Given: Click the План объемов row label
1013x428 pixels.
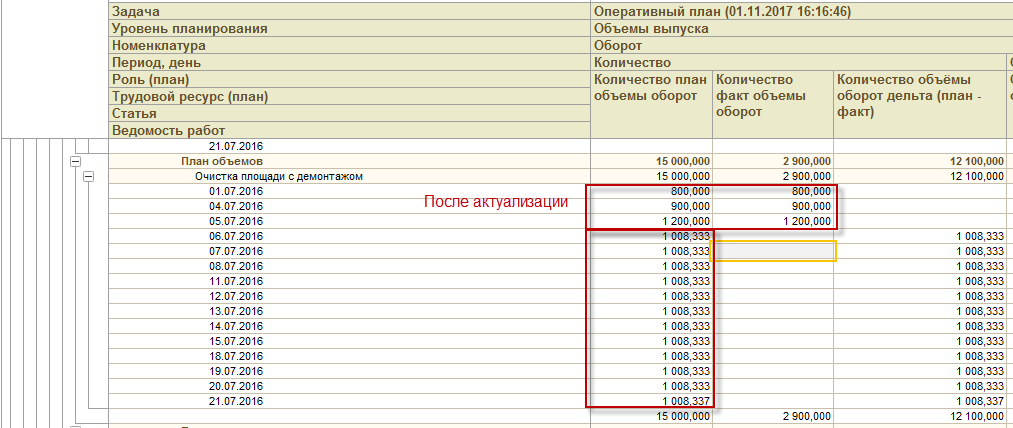Looking at the screenshot, I should [222, 161].
